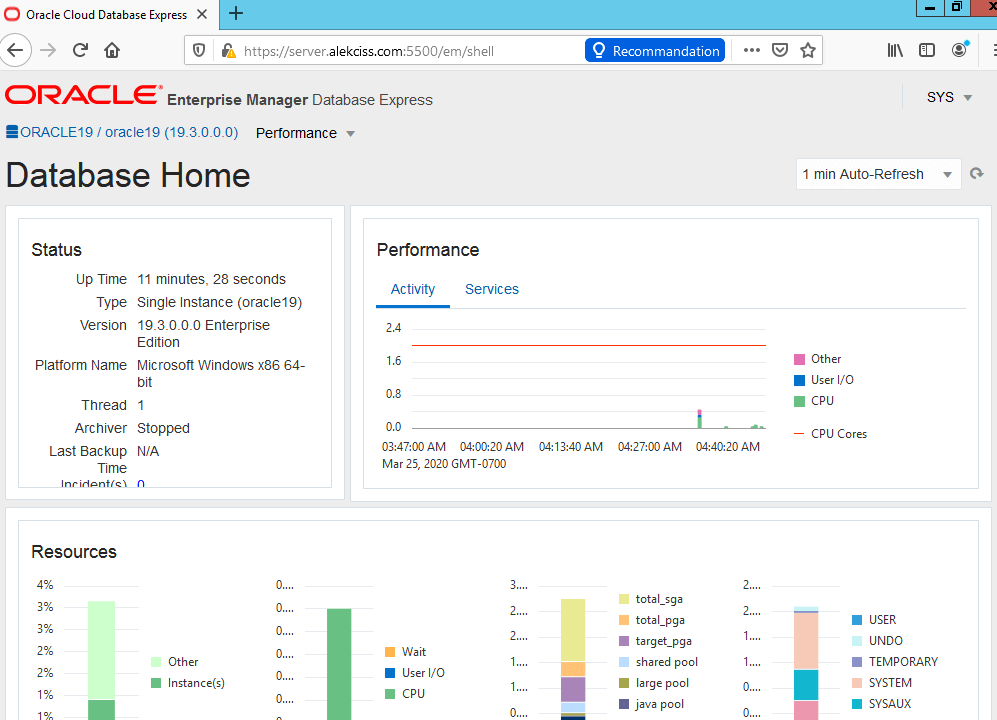Click the Oracle logo
Image resolution: width=997 pixels, height=720 pixels.
click(83, 95)
